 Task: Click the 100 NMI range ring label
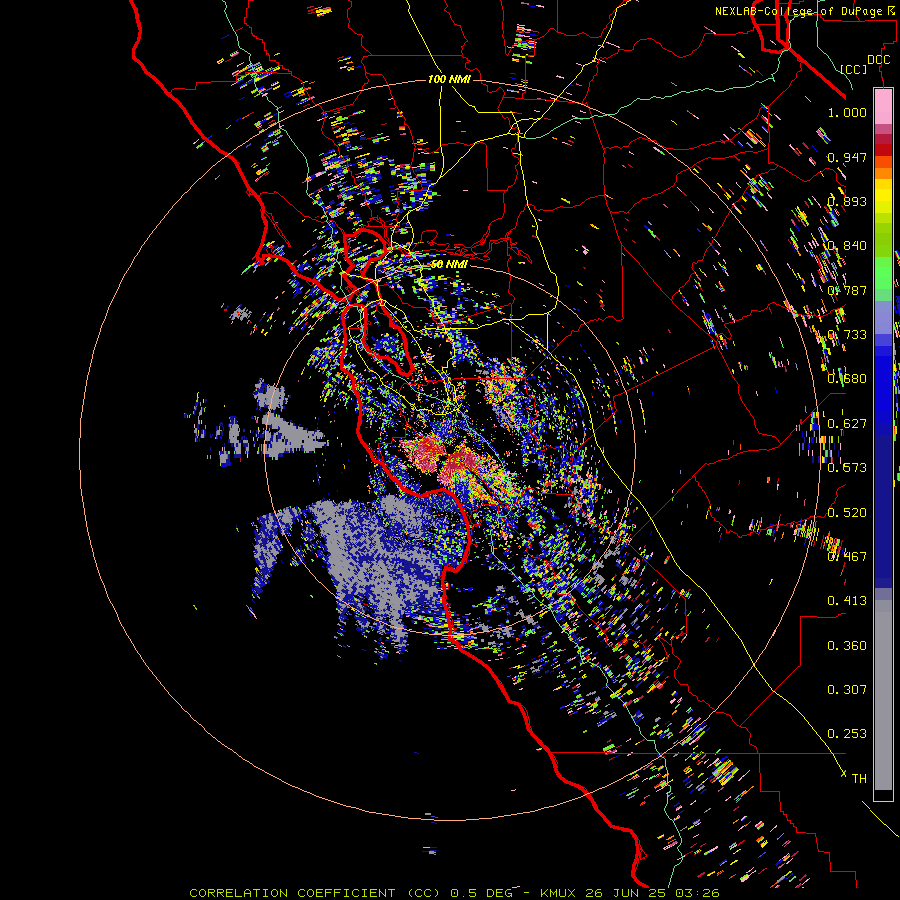pyautogui.click(x=449, y=79)
